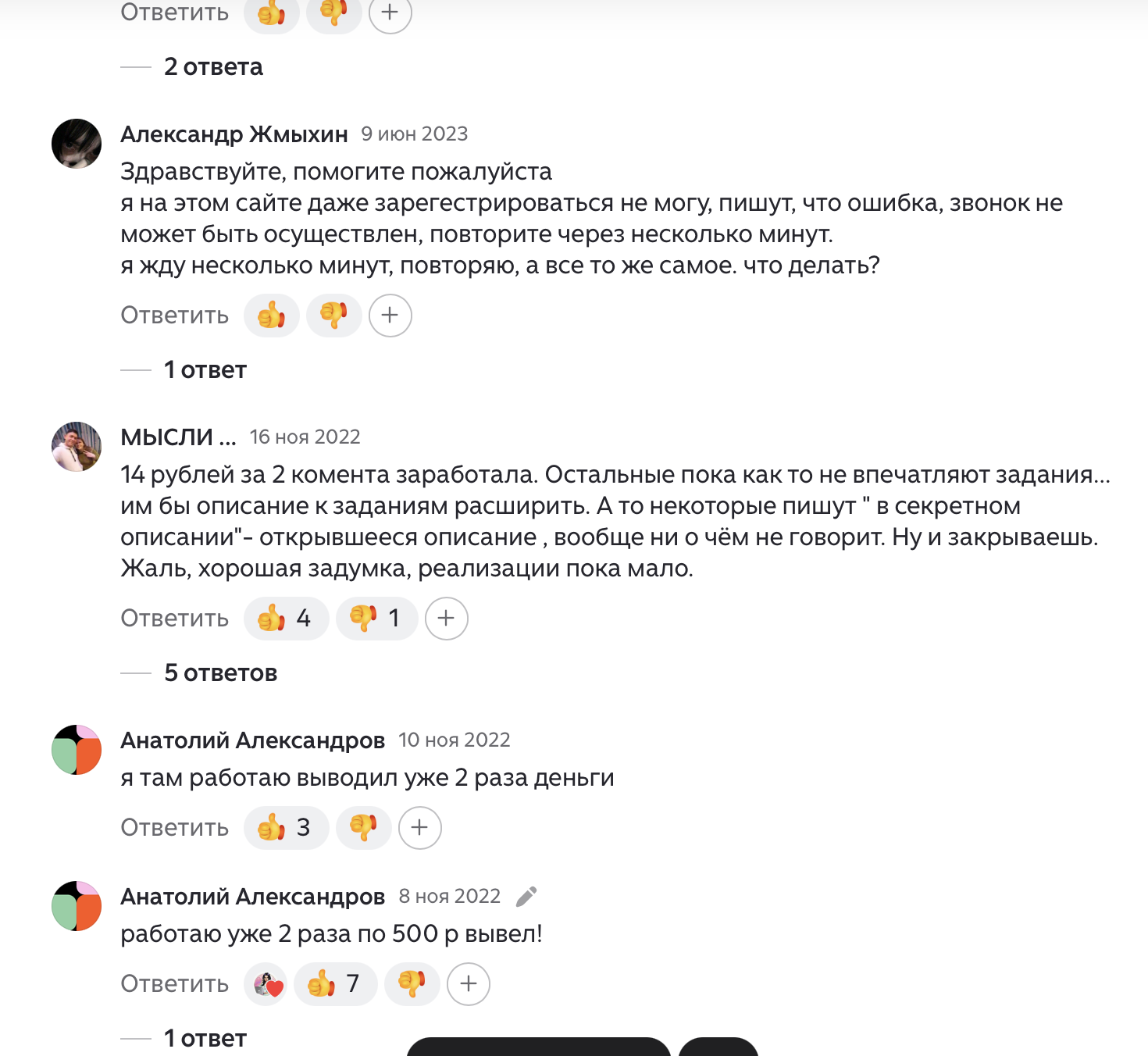
Task: Expand the 2 ответа reply thread
Action: (x=213, y=66)
